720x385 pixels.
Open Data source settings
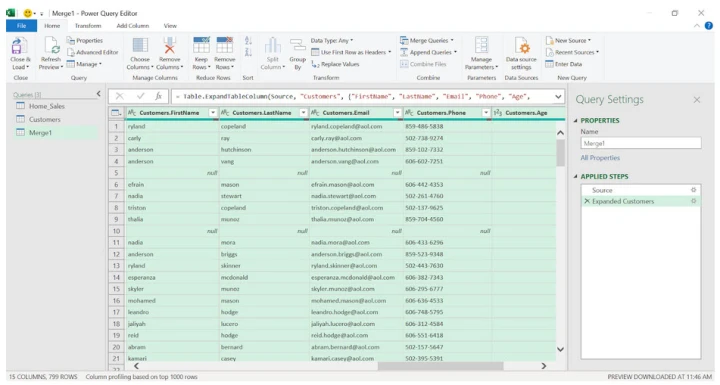521,53
